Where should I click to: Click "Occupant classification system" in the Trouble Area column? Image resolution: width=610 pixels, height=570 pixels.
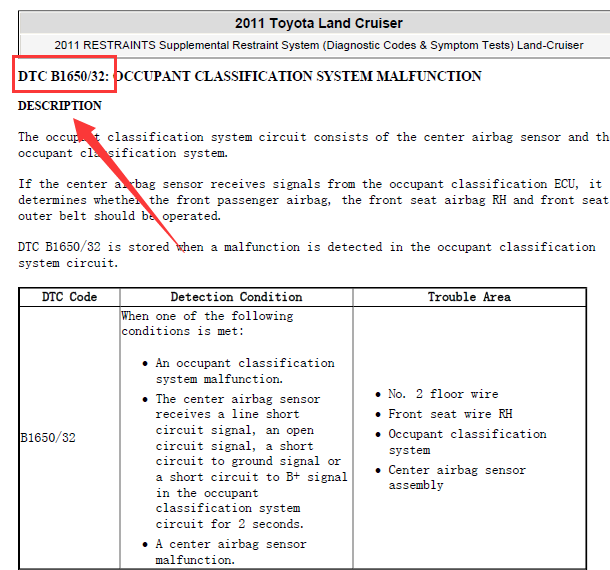467,442
